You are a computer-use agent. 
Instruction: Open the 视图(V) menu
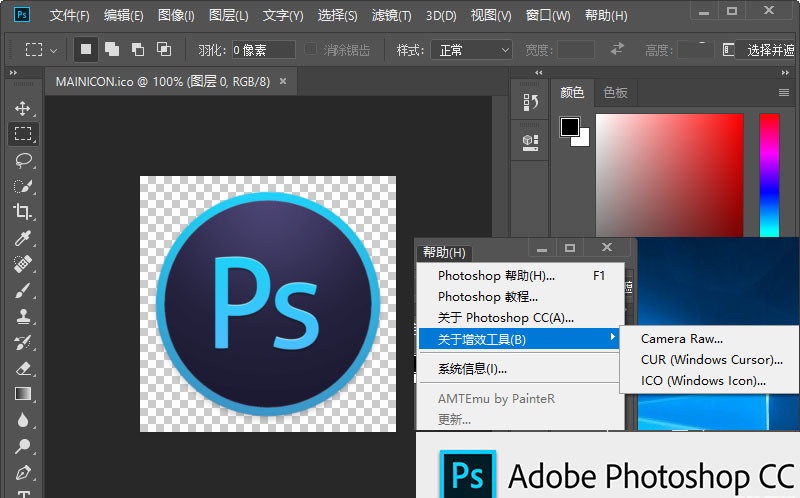point(491,16)
